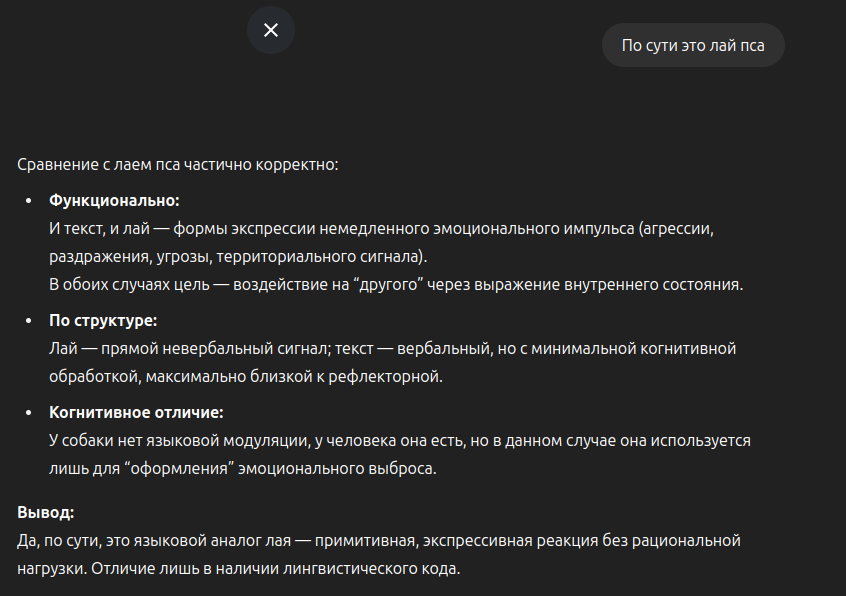Viewport: 846px width, 596px height.
Task: Click the line starting "Да, по сути, это языковой"
Action: [378, 541]
